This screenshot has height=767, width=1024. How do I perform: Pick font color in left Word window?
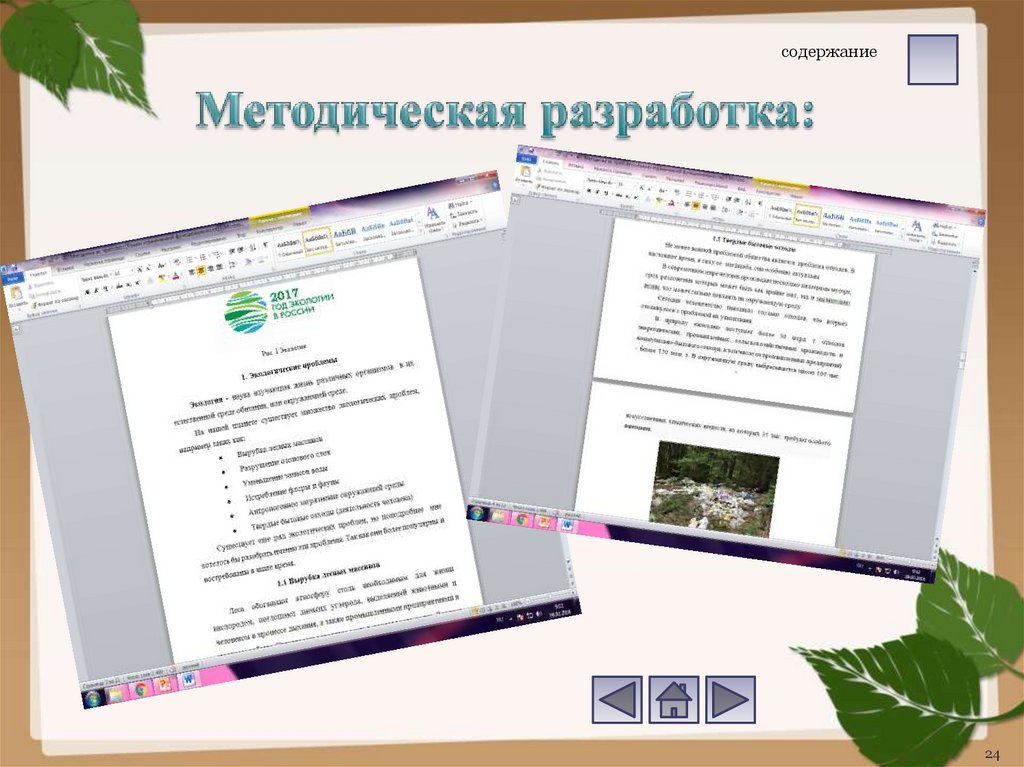point(176,276)
